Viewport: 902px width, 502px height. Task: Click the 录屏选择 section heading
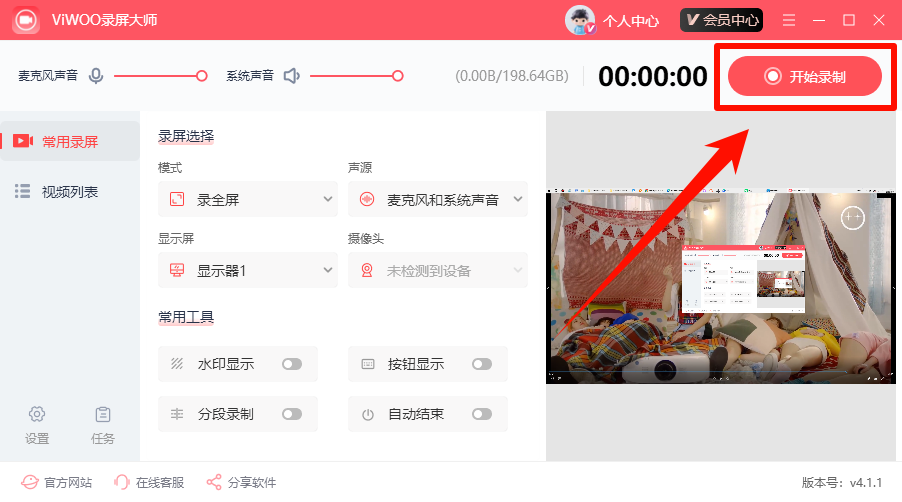click(186, 136)
